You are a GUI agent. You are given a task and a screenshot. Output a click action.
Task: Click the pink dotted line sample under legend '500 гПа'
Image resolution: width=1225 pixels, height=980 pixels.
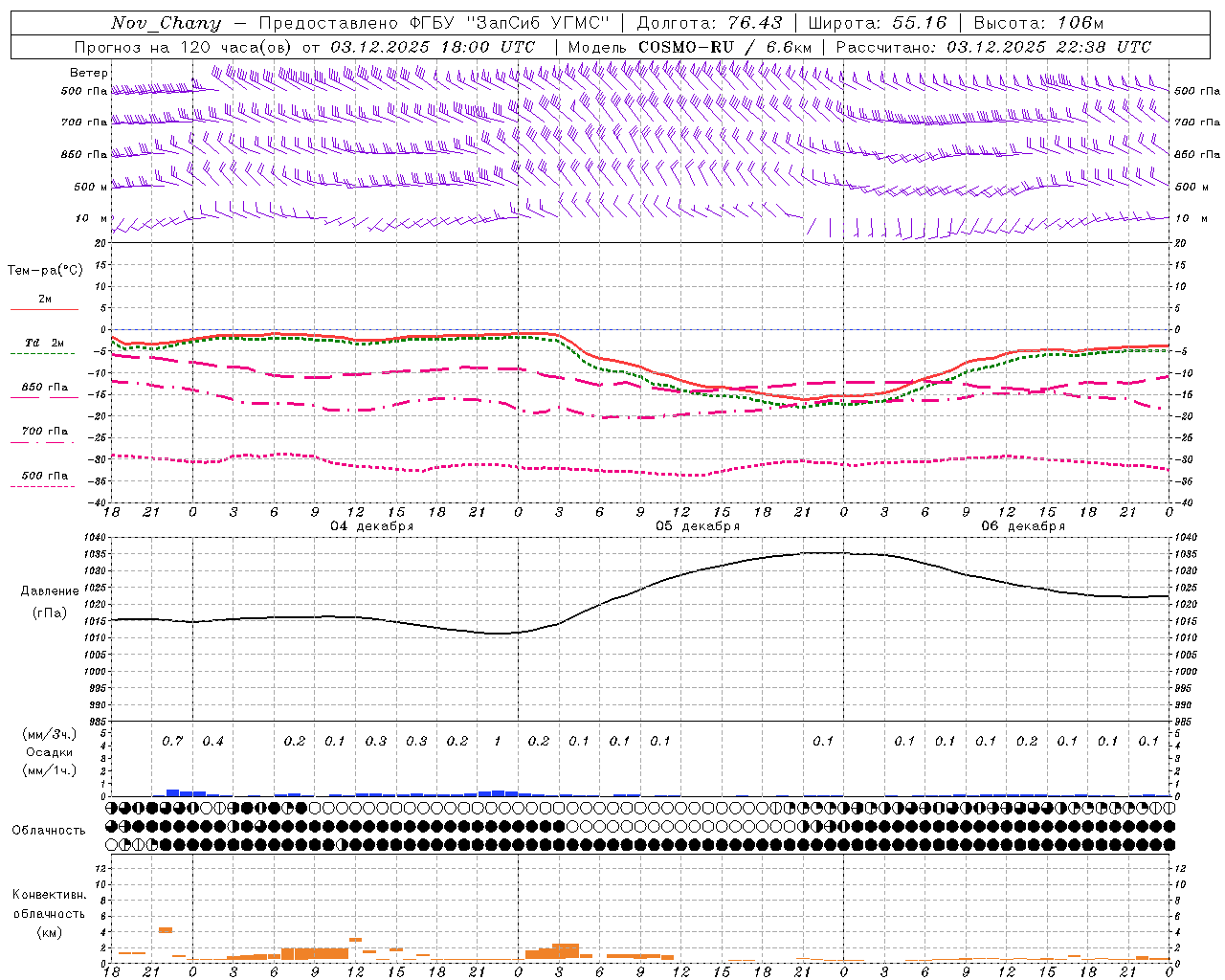tap(43, 486)
